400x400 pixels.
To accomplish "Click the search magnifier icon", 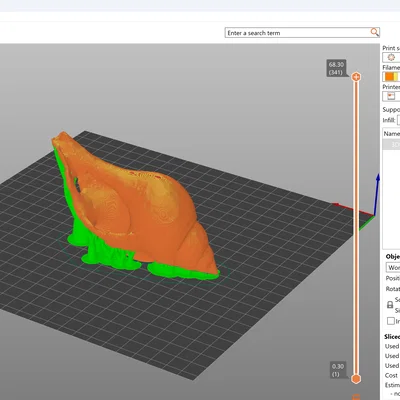I will tap(374, 32).
